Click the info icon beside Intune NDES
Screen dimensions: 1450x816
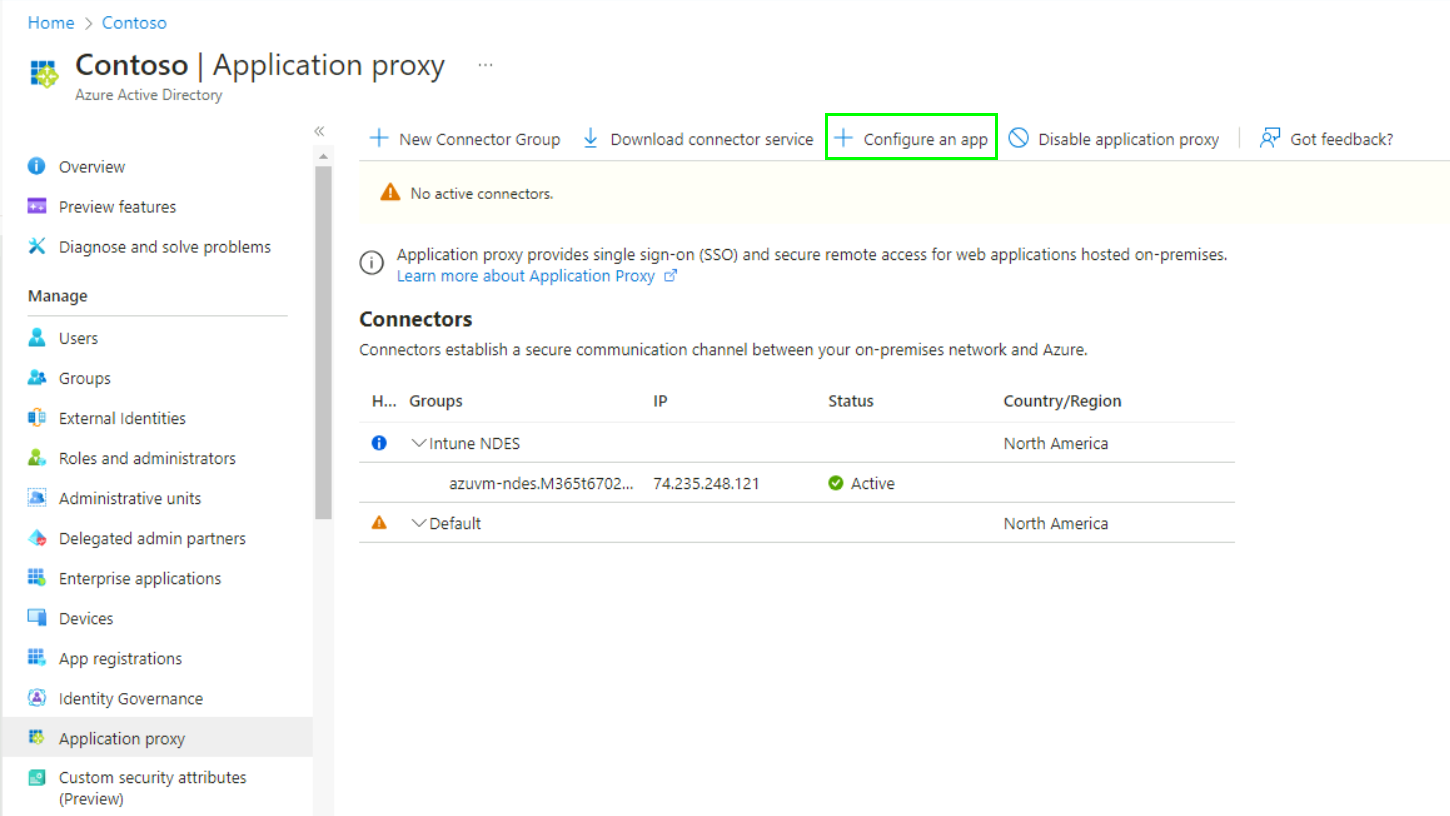pos(379,443)
